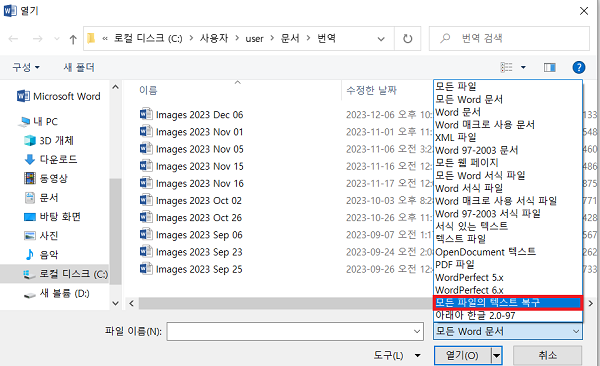Image resolution: width=600 pixels, height=366 pixels.
Task: Click the 파일 이름 input field
Action: point(295,331)
